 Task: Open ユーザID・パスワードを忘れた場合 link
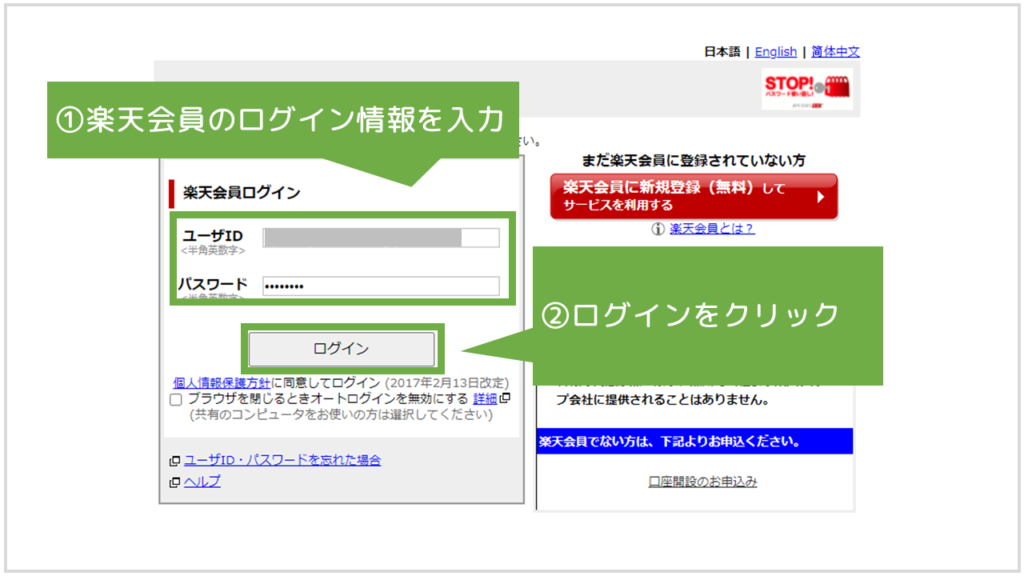(x=282, y=460)
